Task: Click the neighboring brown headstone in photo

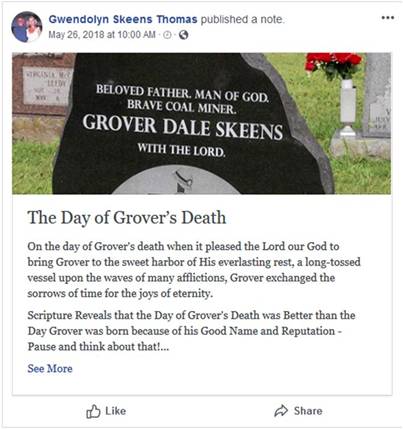Action: pyautogui.click(x=43, y=83)
